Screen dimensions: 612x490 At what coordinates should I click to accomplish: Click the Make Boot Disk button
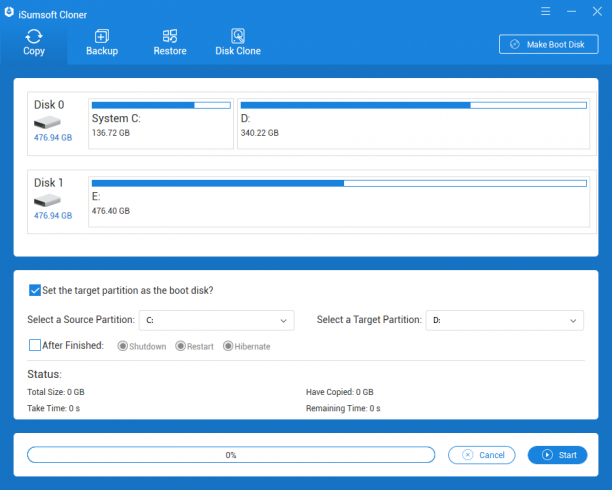pyautogui.click(x=548, y=44)
